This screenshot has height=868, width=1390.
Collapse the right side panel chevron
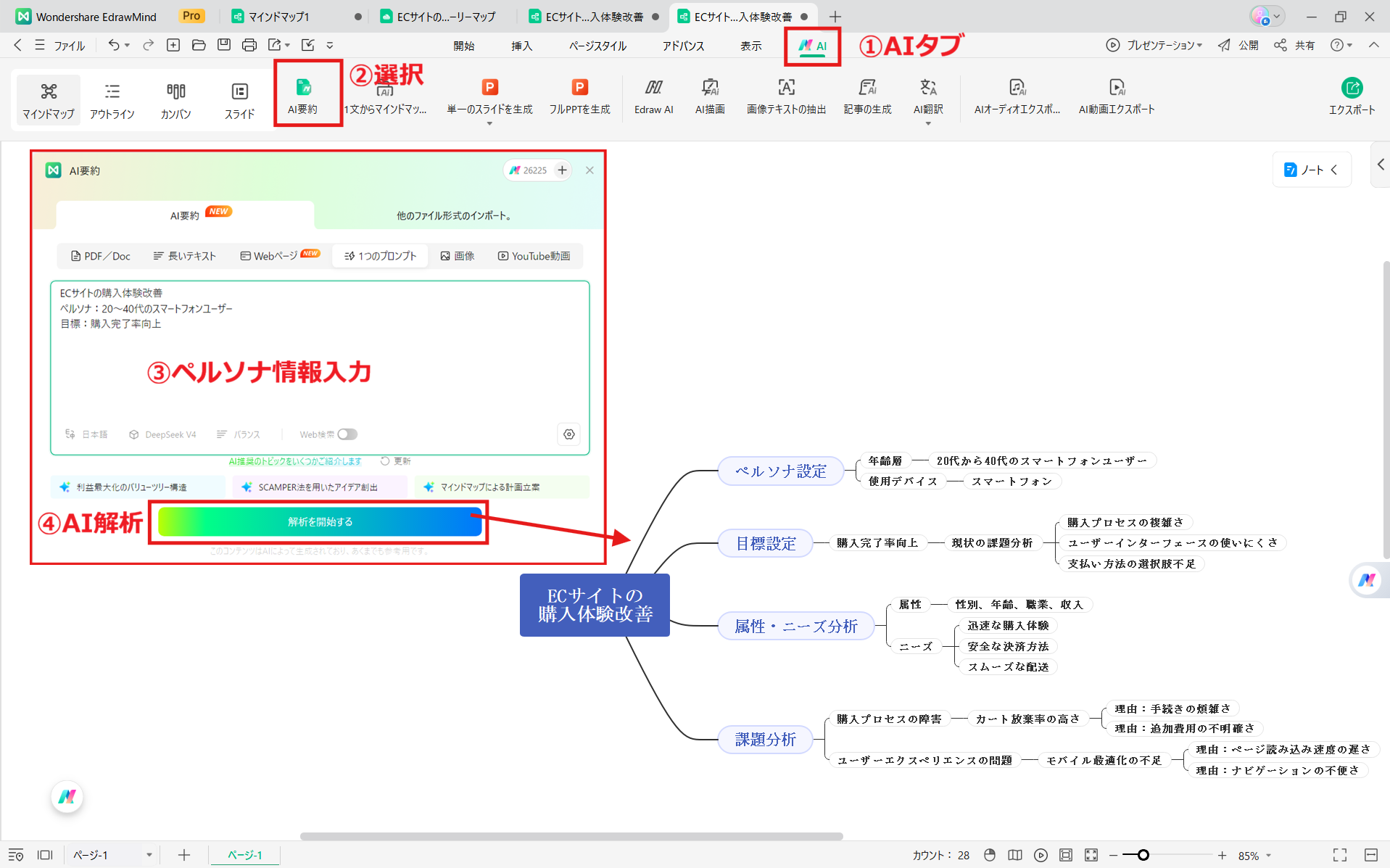point(1381,165)
